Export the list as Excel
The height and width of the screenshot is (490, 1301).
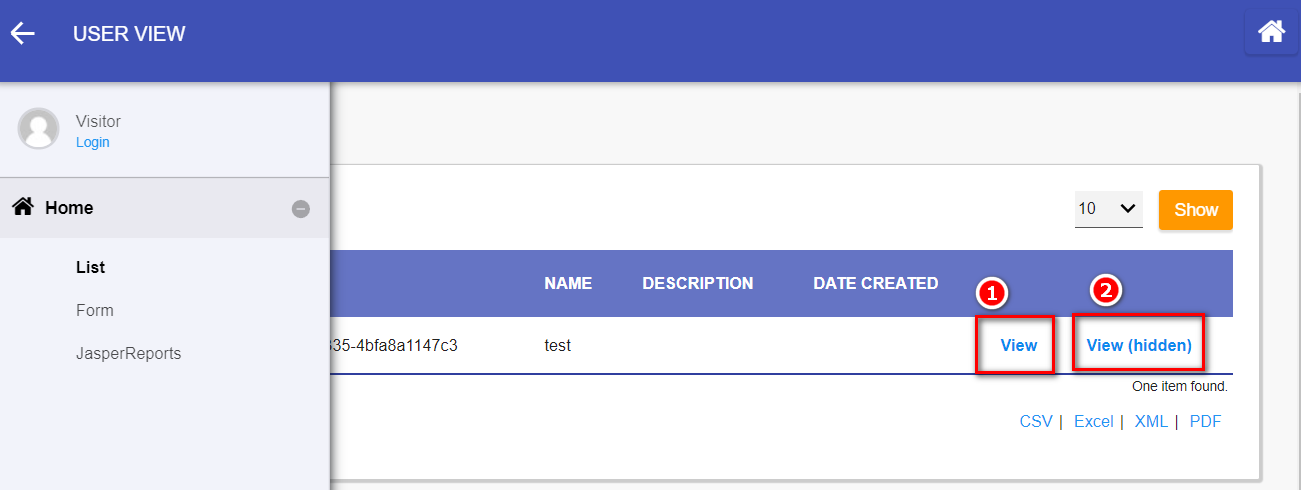pos(1093,421)
